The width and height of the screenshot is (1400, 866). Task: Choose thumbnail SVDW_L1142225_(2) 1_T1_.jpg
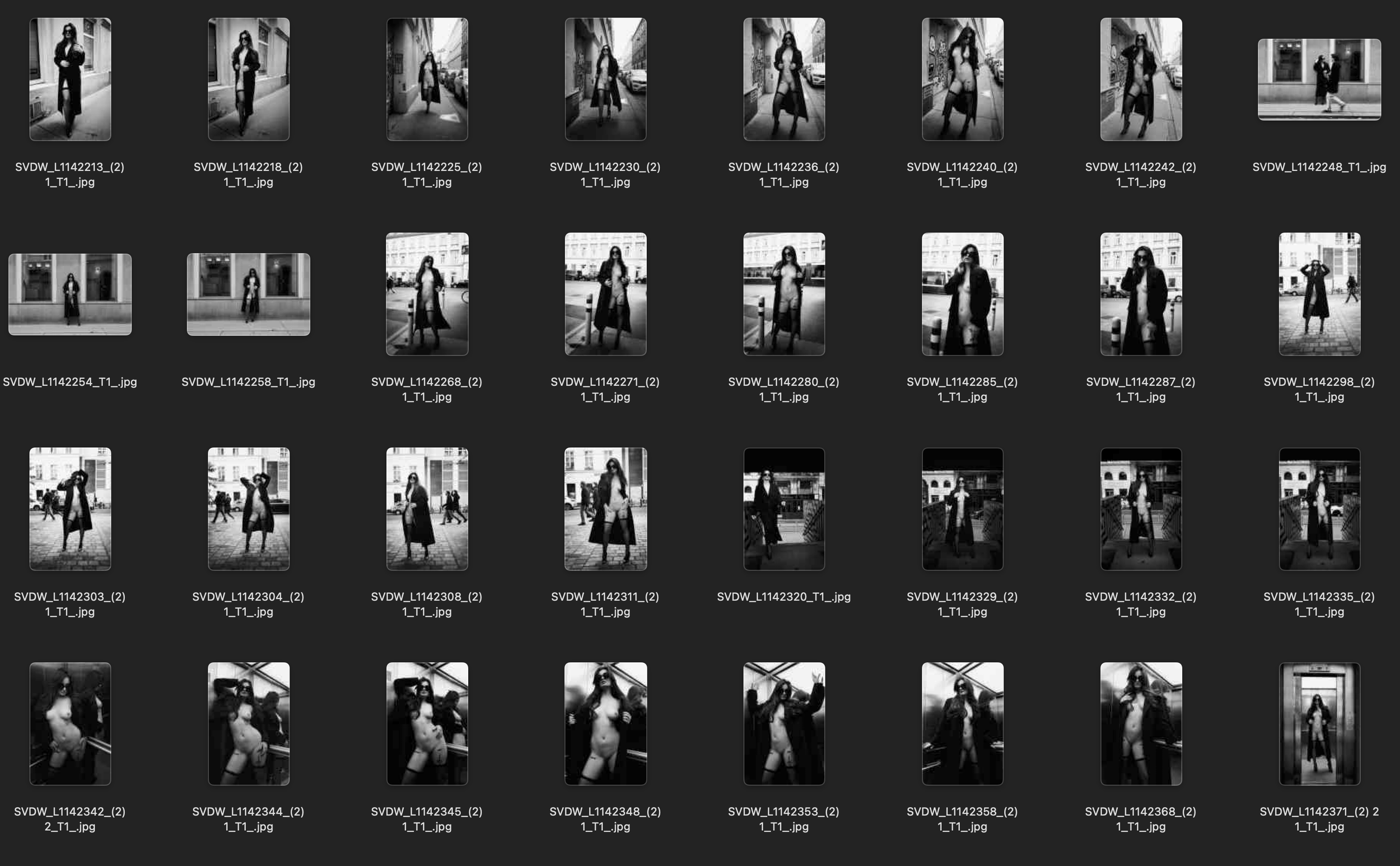tap(427, 79)
